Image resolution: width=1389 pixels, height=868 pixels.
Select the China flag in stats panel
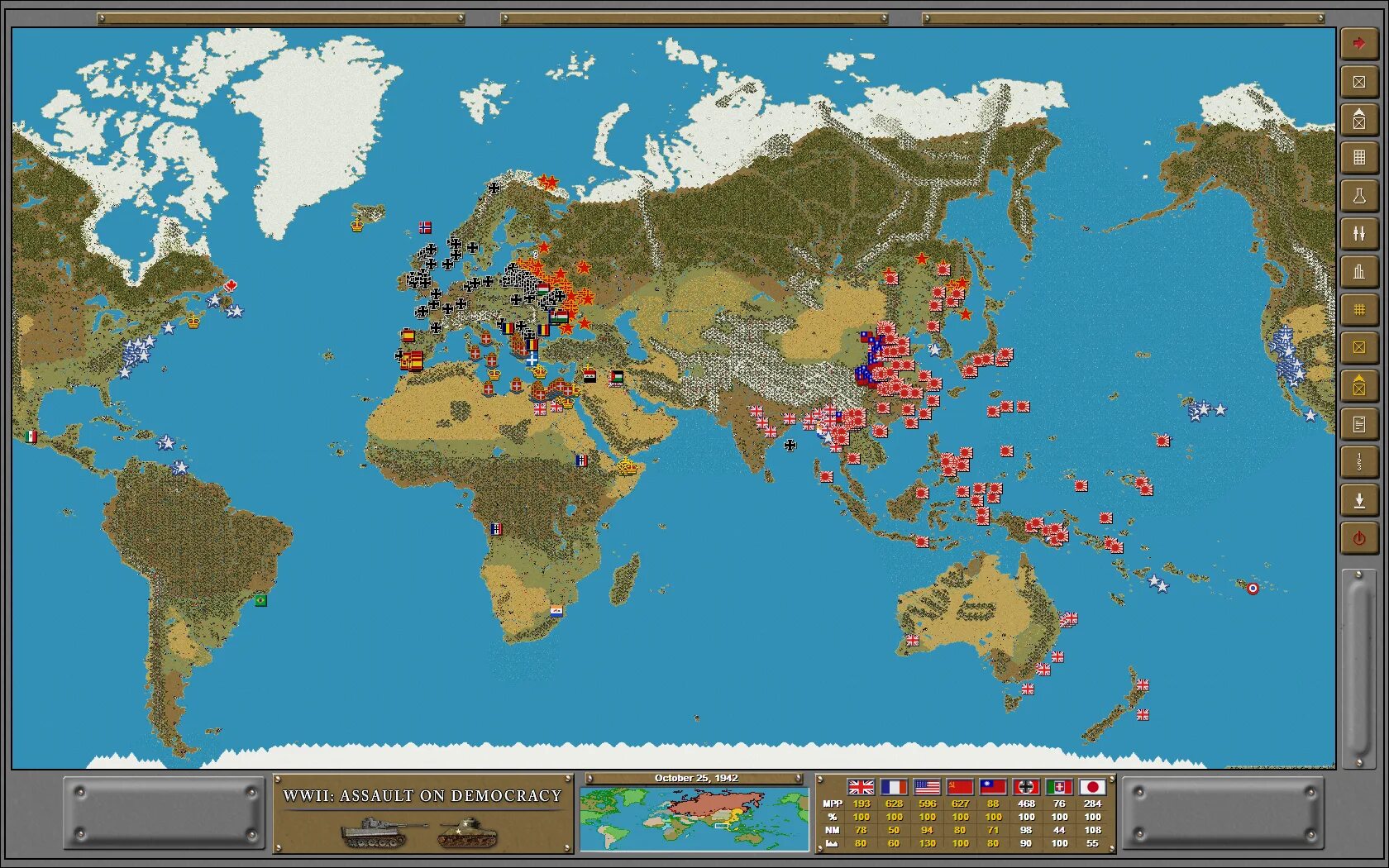click(993, 787)
